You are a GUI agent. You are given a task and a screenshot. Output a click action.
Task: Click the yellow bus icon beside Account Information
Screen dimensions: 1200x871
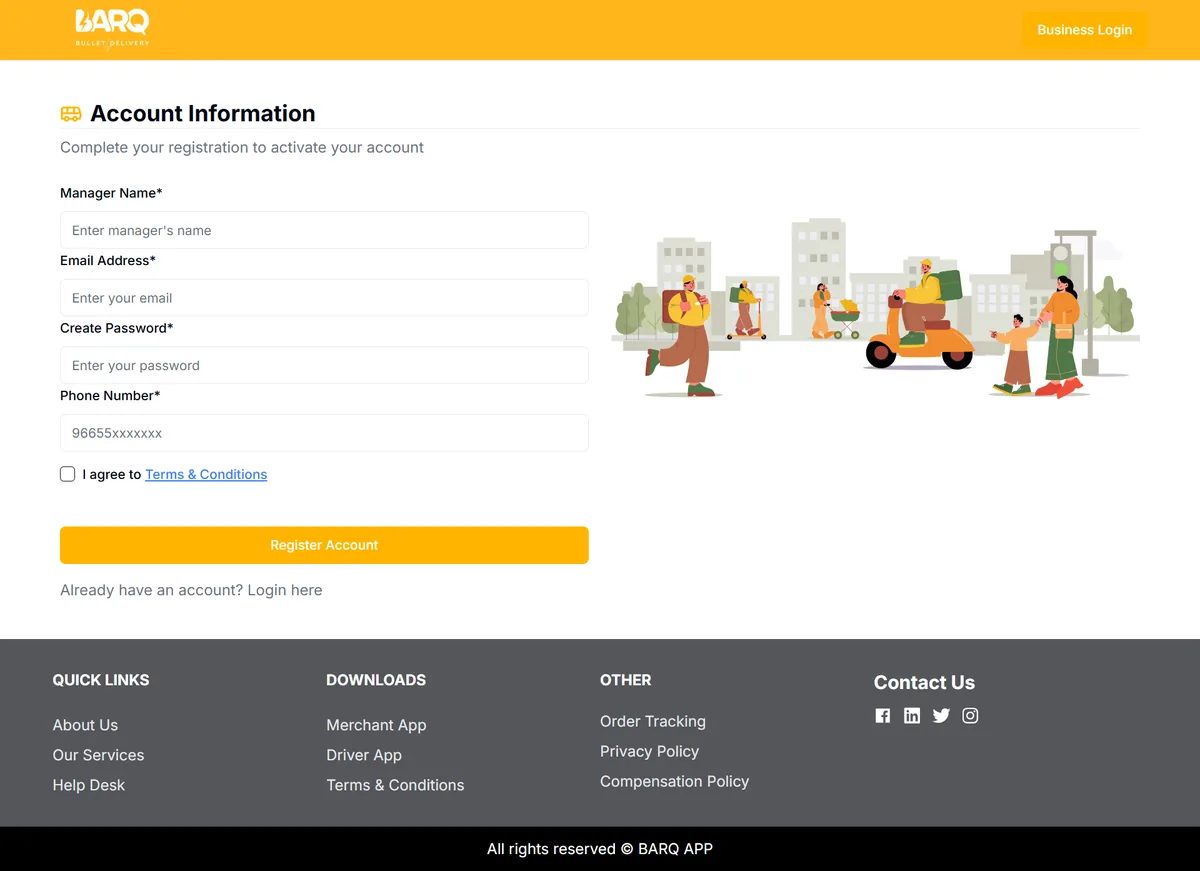point(70,114)
